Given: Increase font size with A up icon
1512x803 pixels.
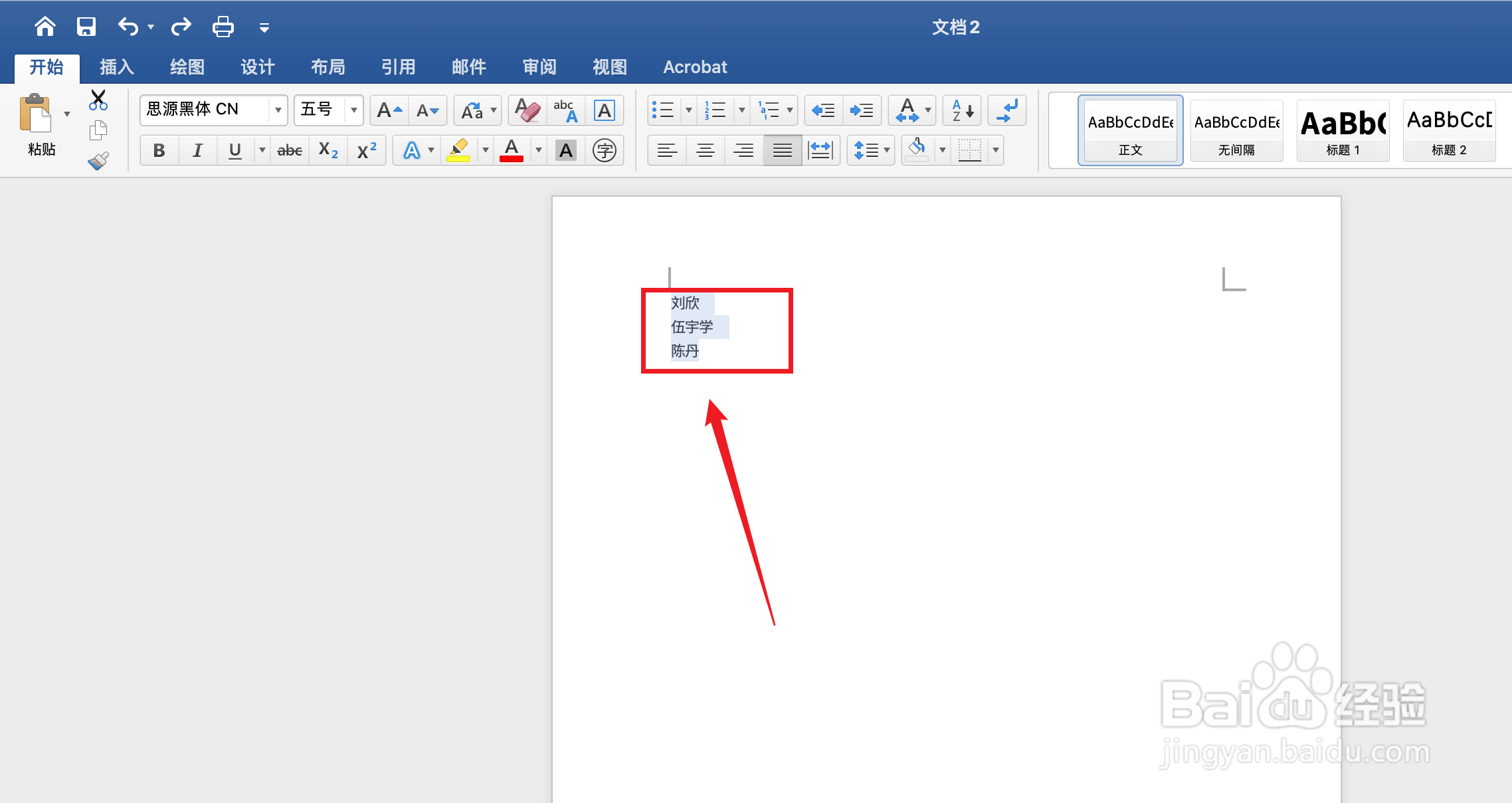Looking at the screenshot, I should coord(389,110).
